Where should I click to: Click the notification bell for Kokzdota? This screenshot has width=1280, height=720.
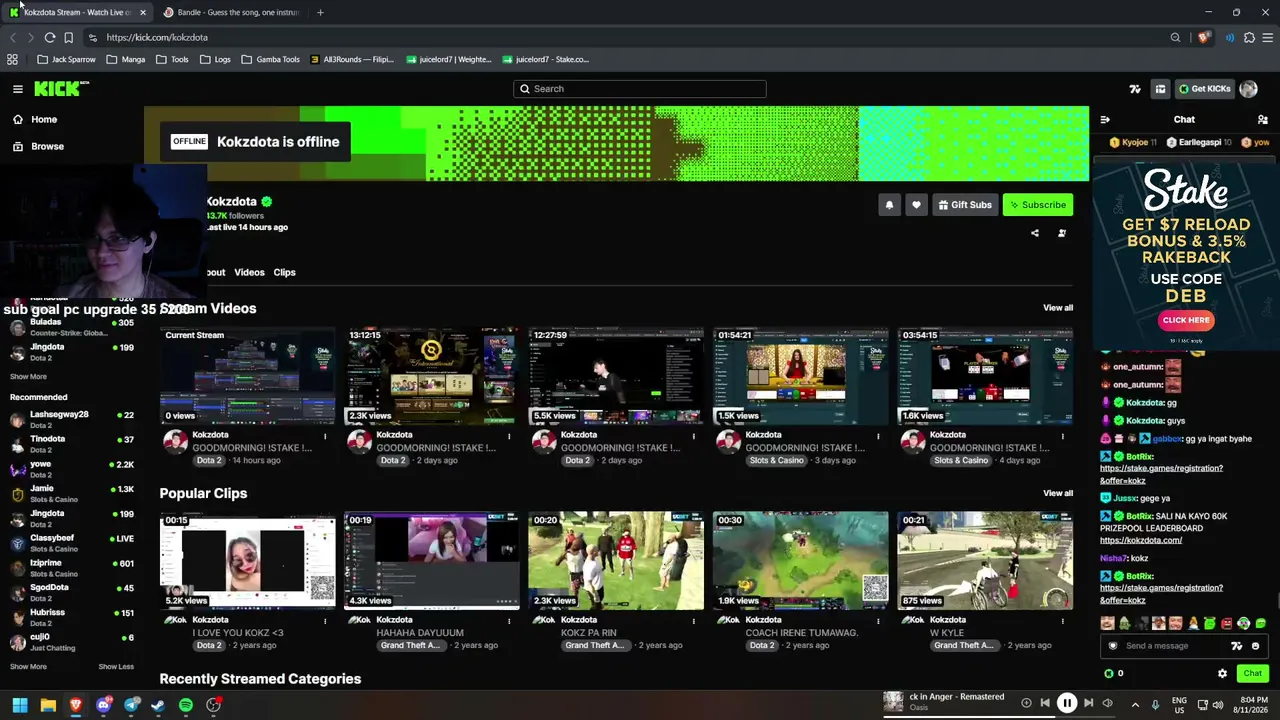[x=889, y=205]
